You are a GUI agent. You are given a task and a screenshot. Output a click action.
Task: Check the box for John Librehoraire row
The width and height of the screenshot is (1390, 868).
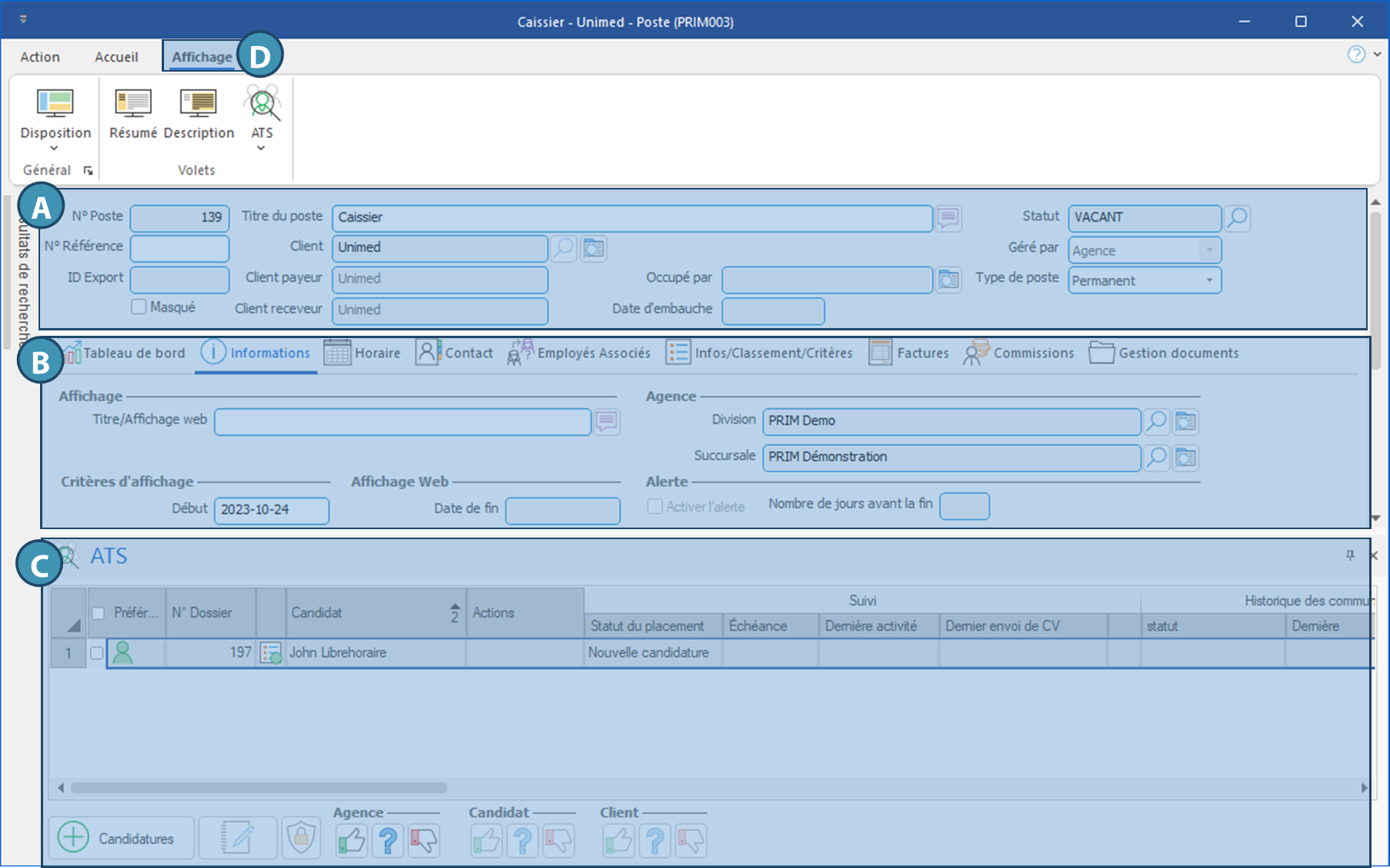click(x=96, y=653)
